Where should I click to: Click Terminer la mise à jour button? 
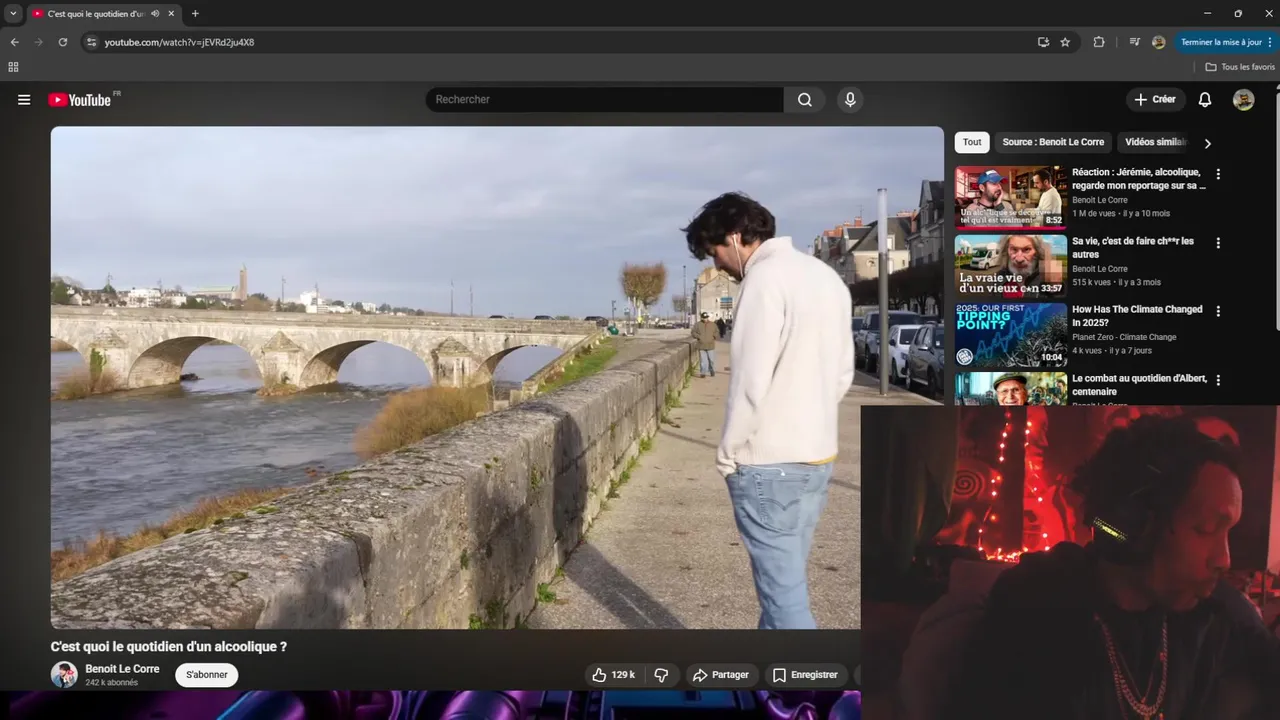(1221, 42)
